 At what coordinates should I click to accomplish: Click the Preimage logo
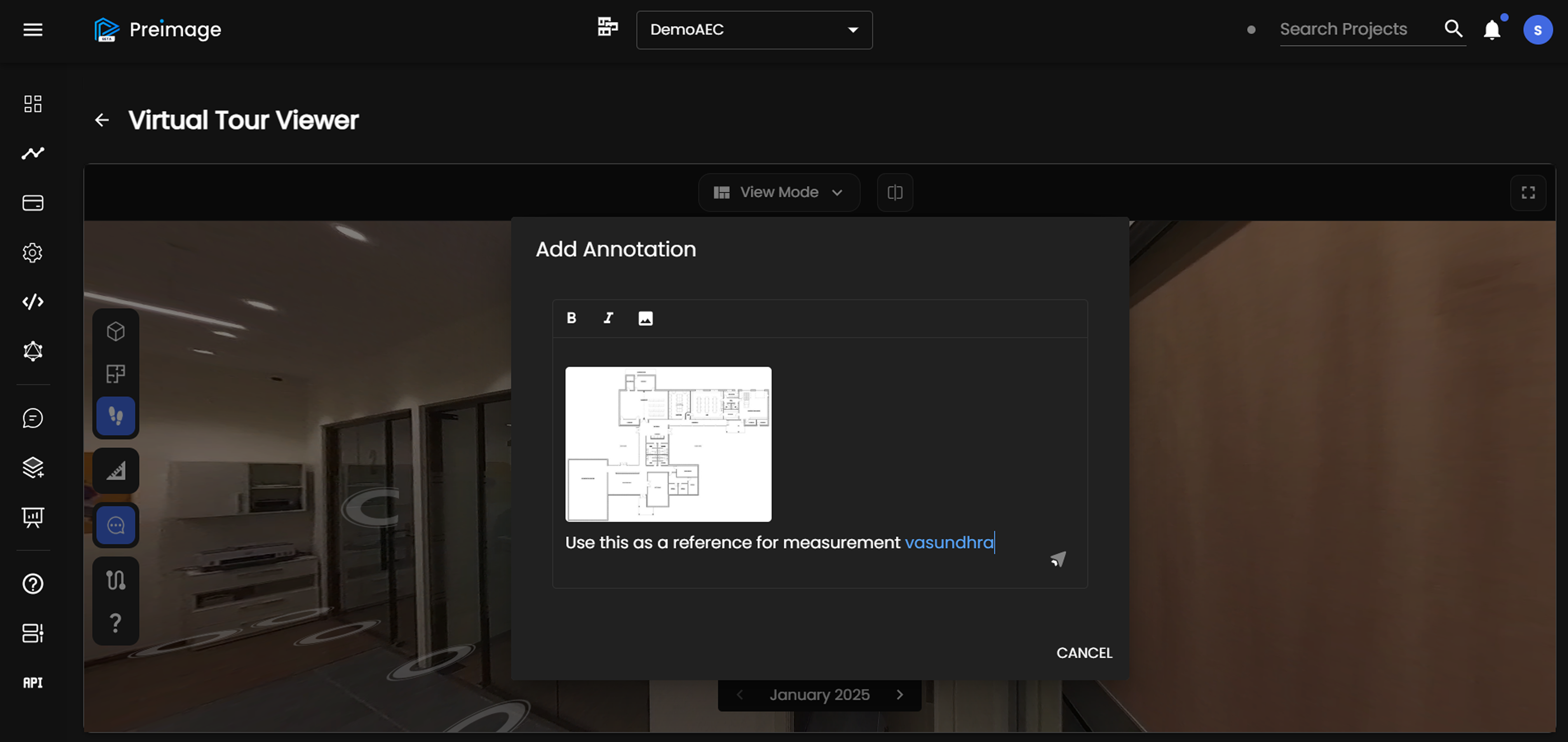coord(157,29)
